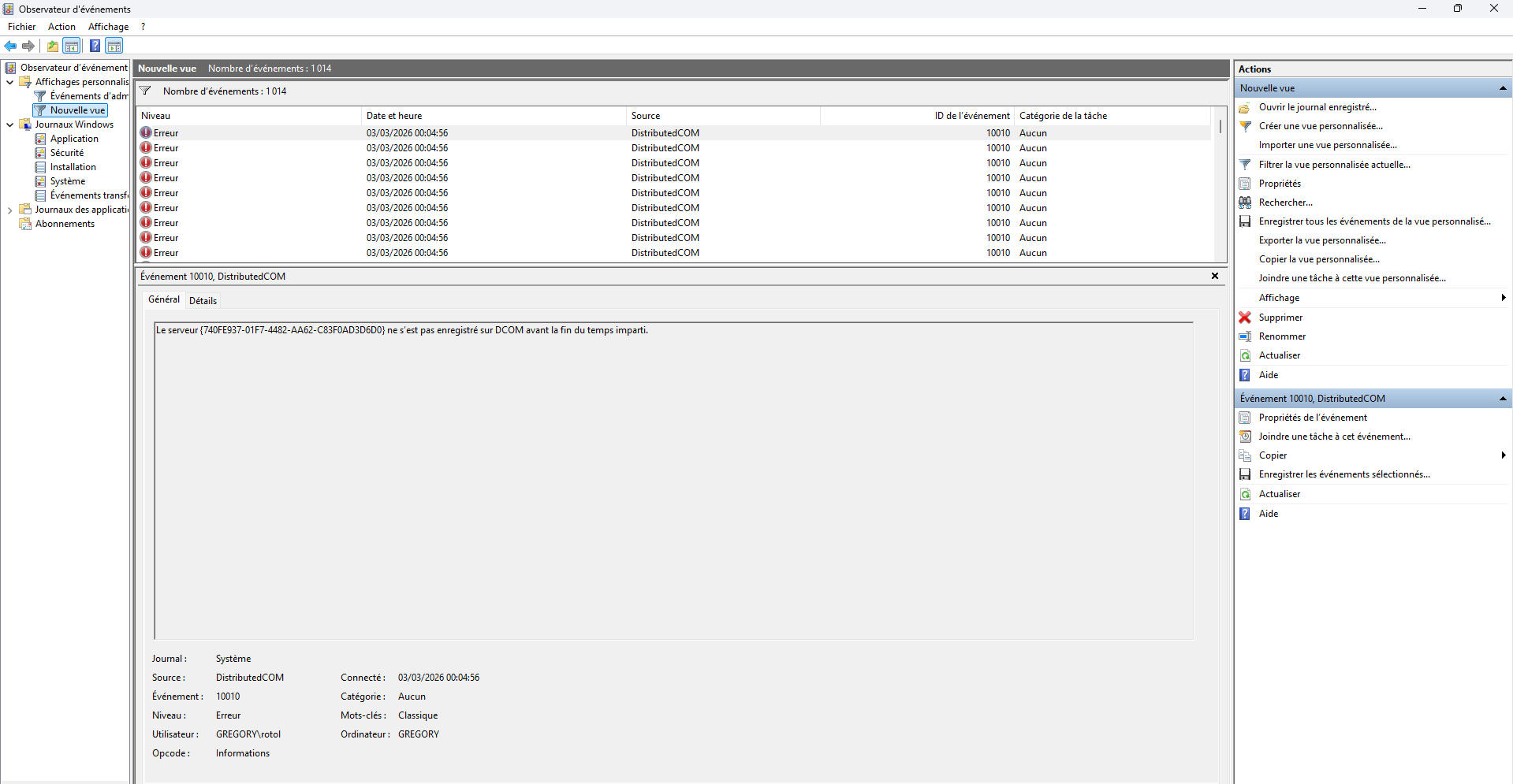Screen dimensions: 1513x784
Task: Click the DCOM server error description text
Action: (x=402, y=330)
